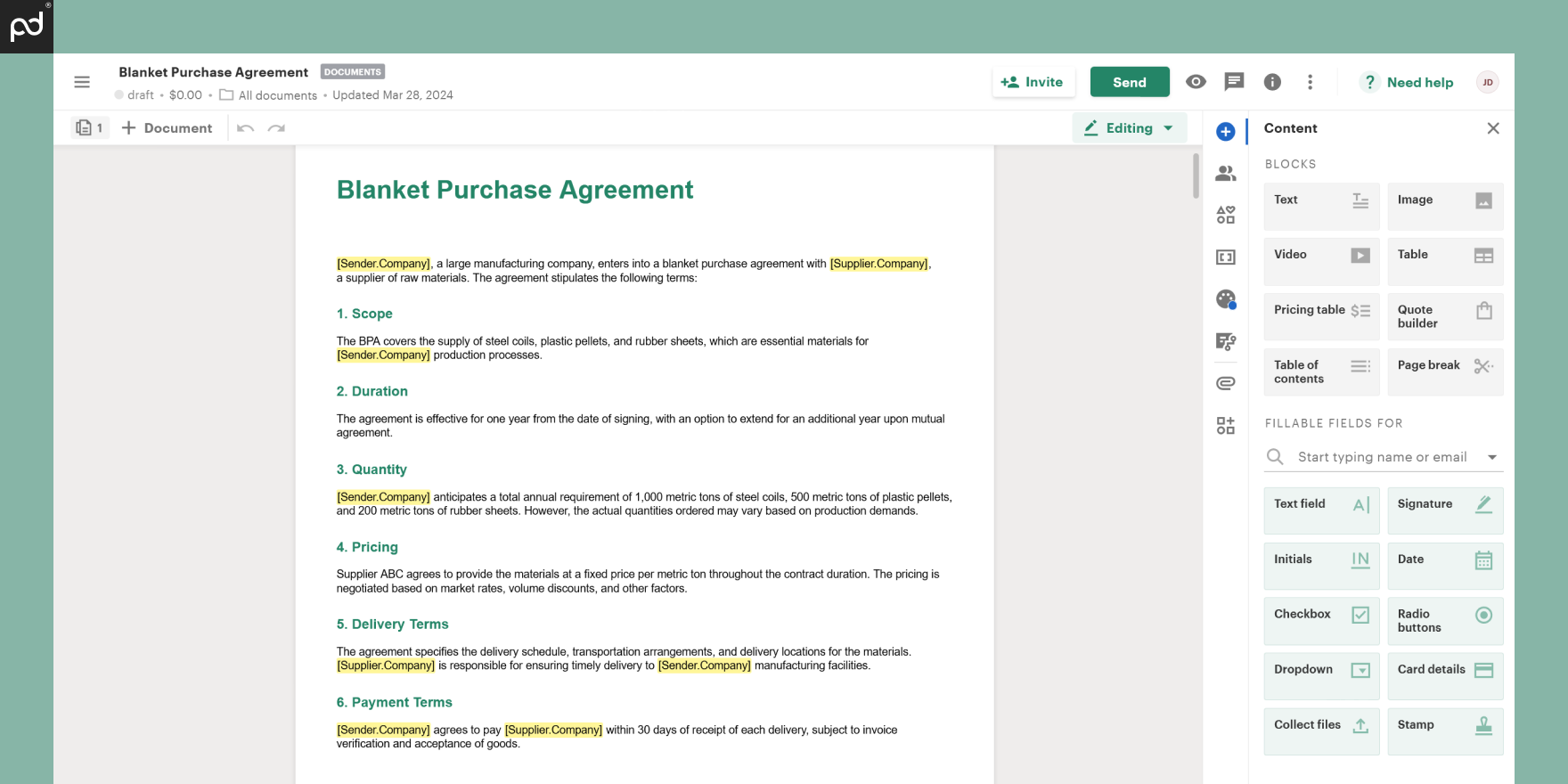Open the Editing mode dropdown

(1129, 128)
